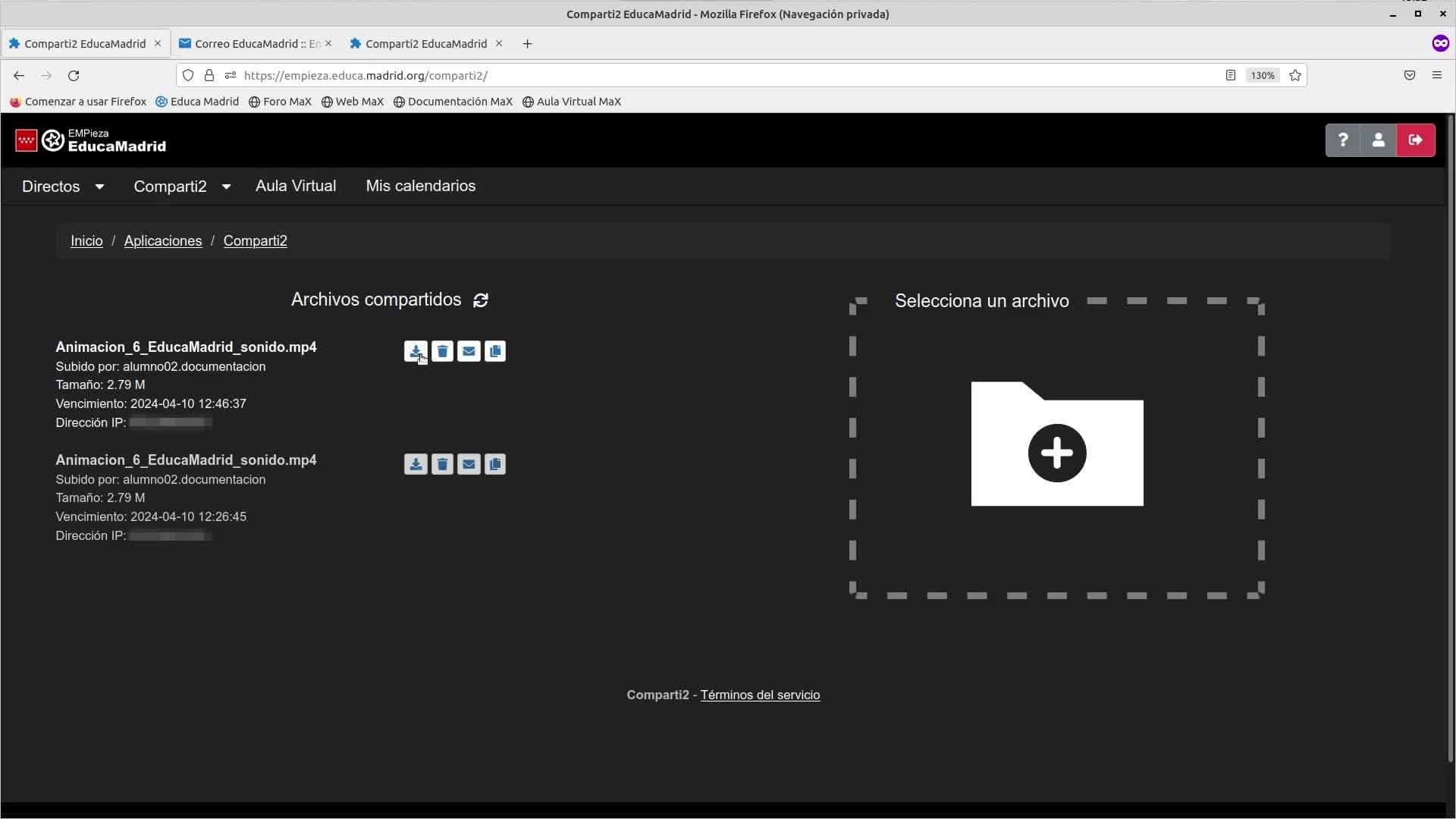Refresh the Archivos compartidos list
This screenshot has height=819, width=1456.
481,300
